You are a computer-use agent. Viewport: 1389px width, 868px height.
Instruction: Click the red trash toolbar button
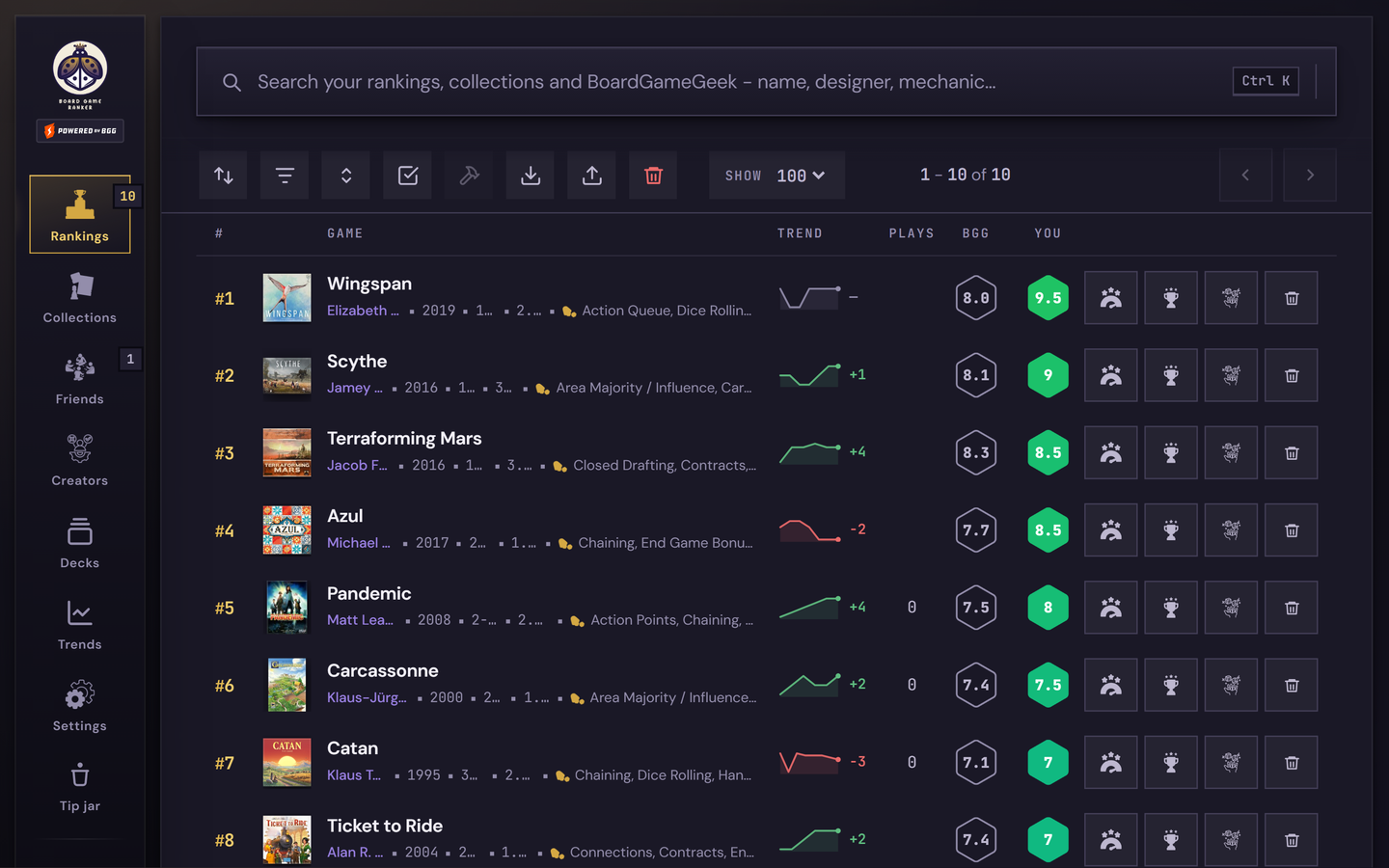click(x=653, y=176)
